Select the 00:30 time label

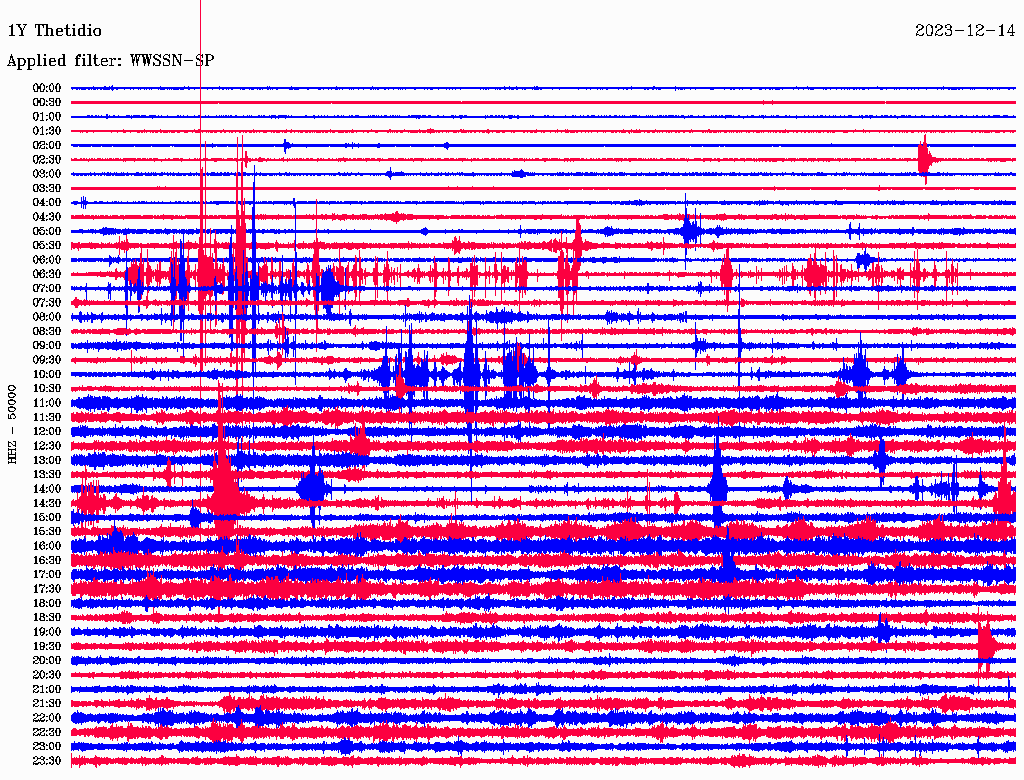47,103
